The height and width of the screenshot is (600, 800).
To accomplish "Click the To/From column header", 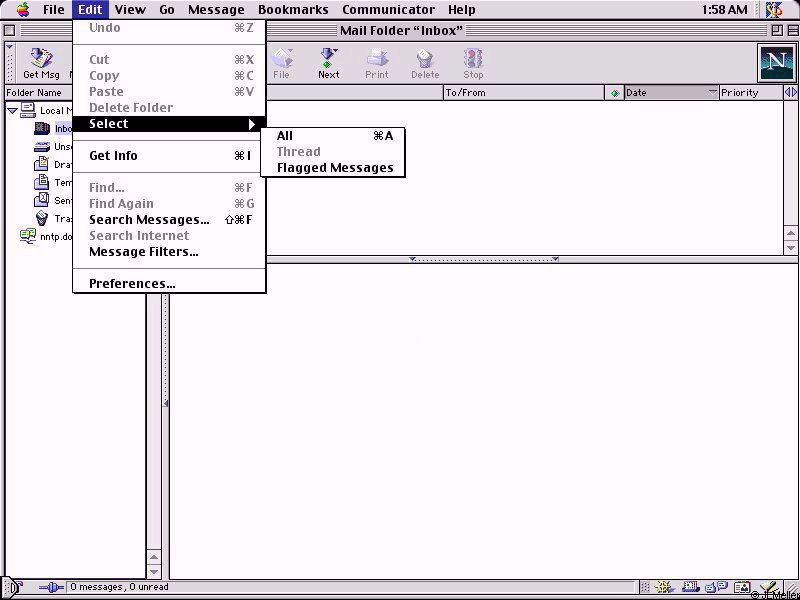I will click(520, 93).
